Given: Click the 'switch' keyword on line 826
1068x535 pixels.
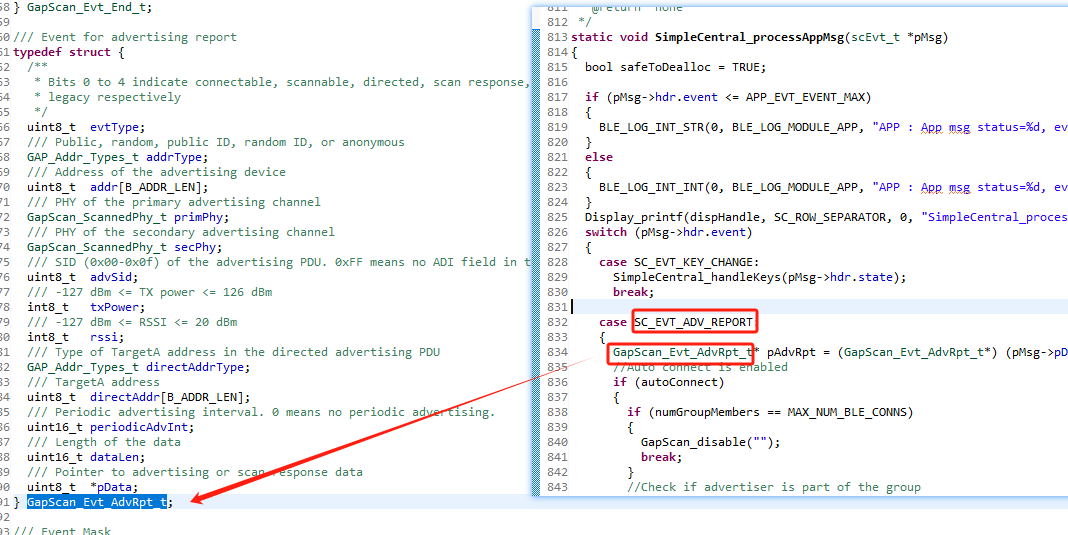Looking at the screenshot, I should coord(606,232).
